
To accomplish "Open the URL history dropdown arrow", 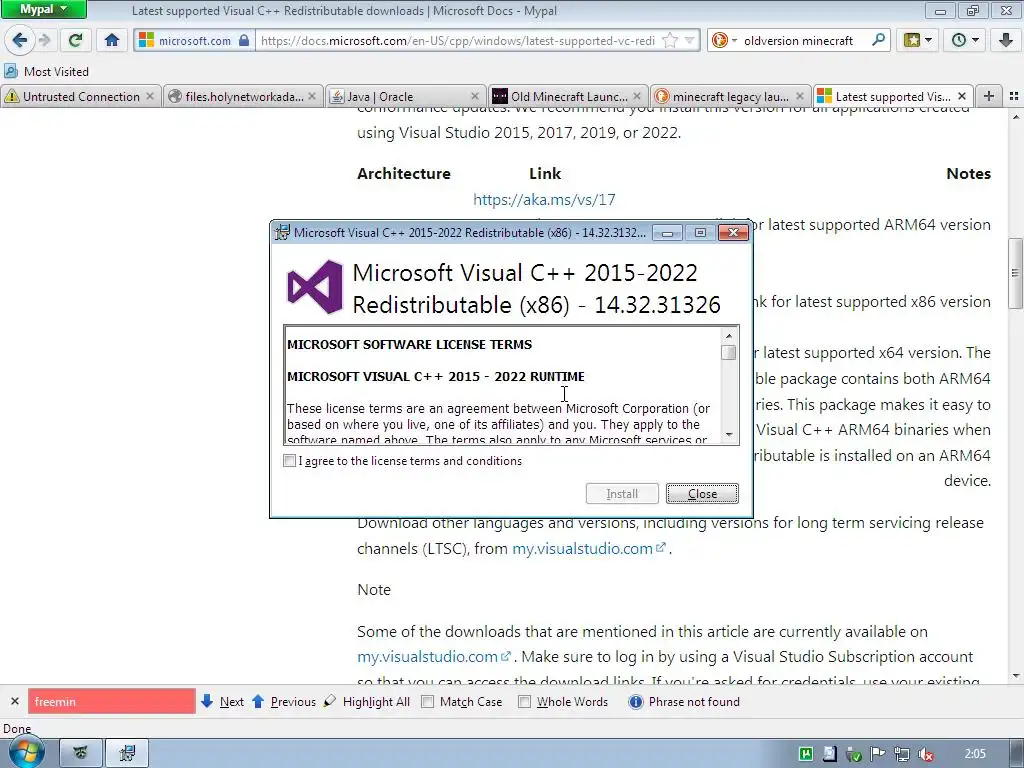I will pyautogui.click(x=690, y=40).
